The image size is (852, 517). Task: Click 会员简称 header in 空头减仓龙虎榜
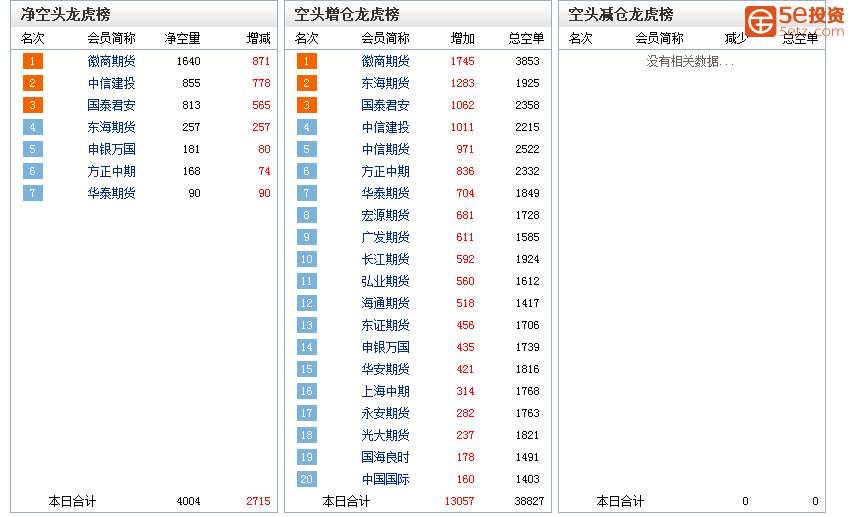click(659, 38)
